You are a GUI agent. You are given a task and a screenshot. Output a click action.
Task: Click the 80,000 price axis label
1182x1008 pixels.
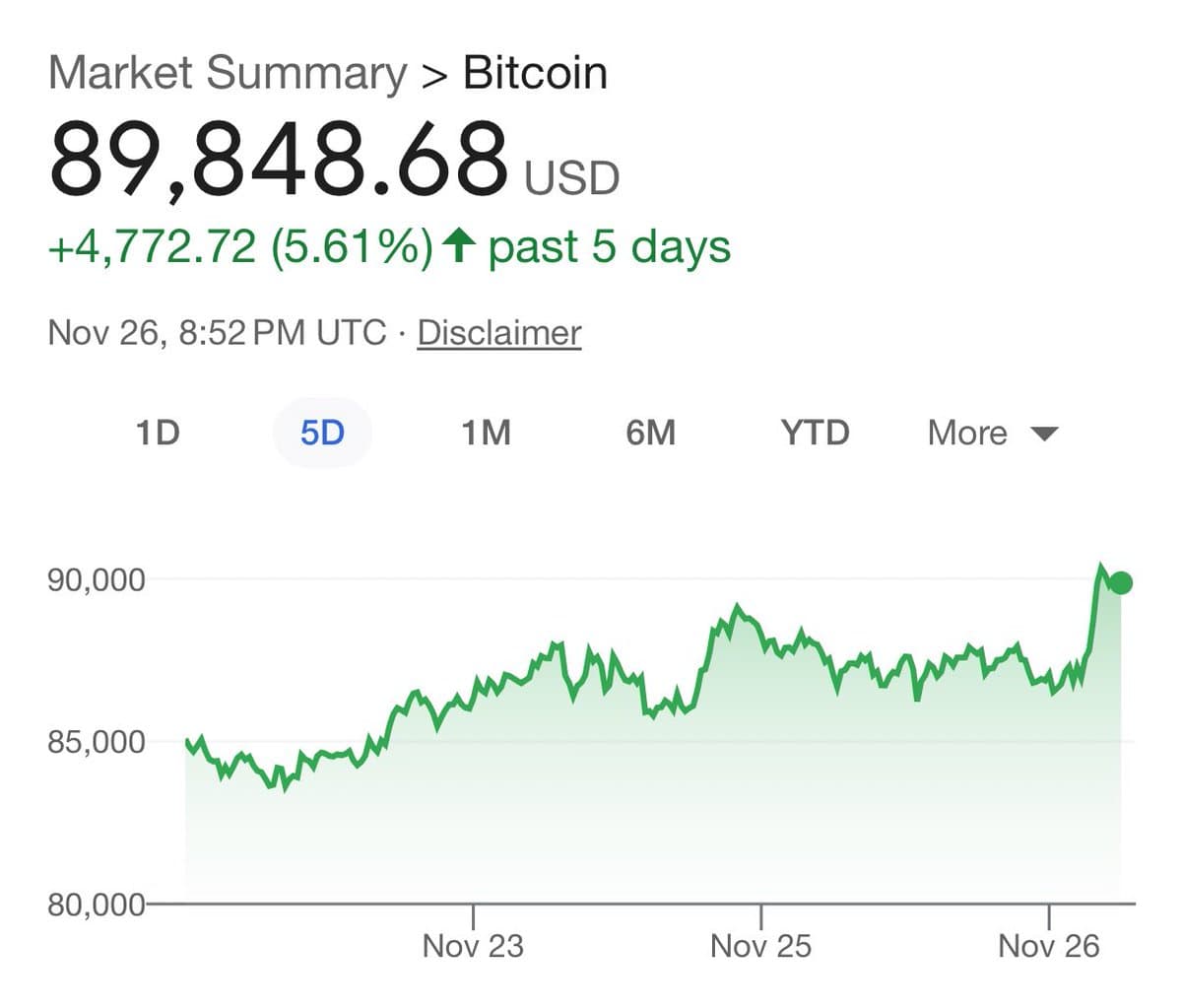click(97, 904)
